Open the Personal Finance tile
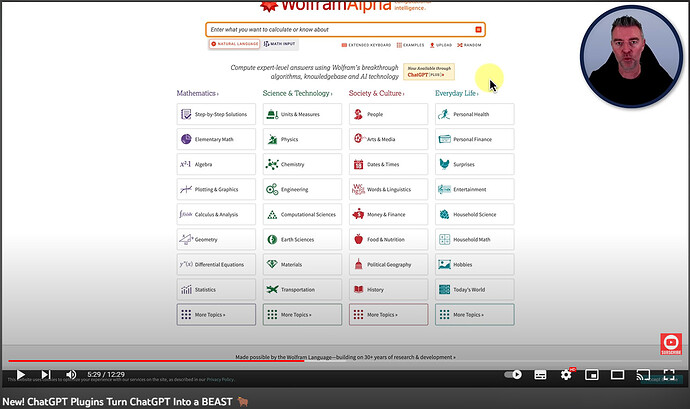The height and width of the screenshot is (409, 690). pos(475,140)
